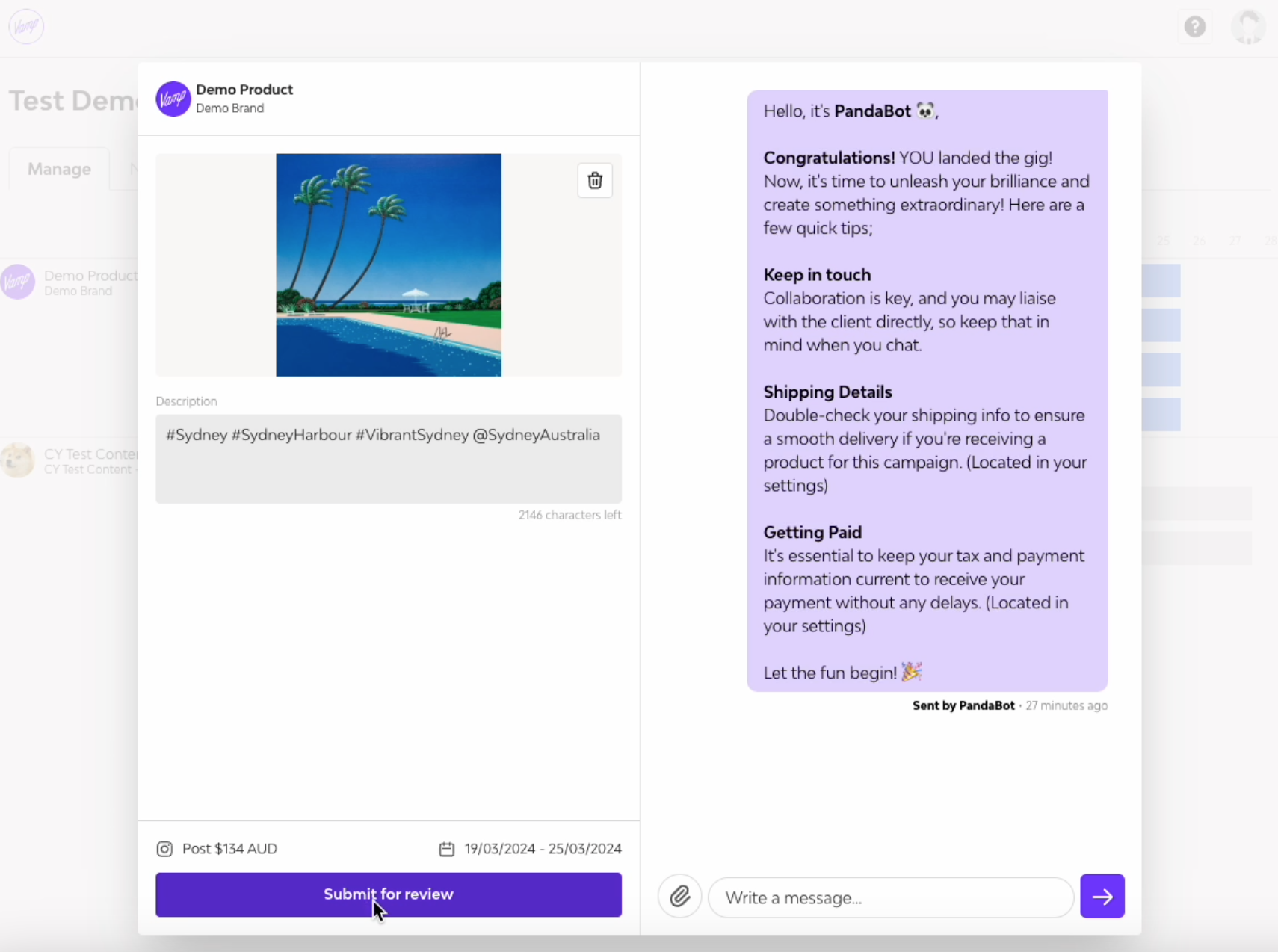Image resolution: width=1278 pixels, height=952 pixels.
Task: Click the 'Description' field label
Action: [186, 401]
